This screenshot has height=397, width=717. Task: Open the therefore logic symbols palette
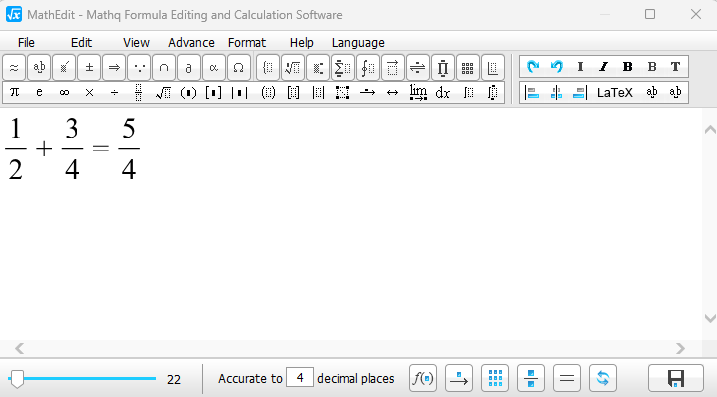pos(139,68)
